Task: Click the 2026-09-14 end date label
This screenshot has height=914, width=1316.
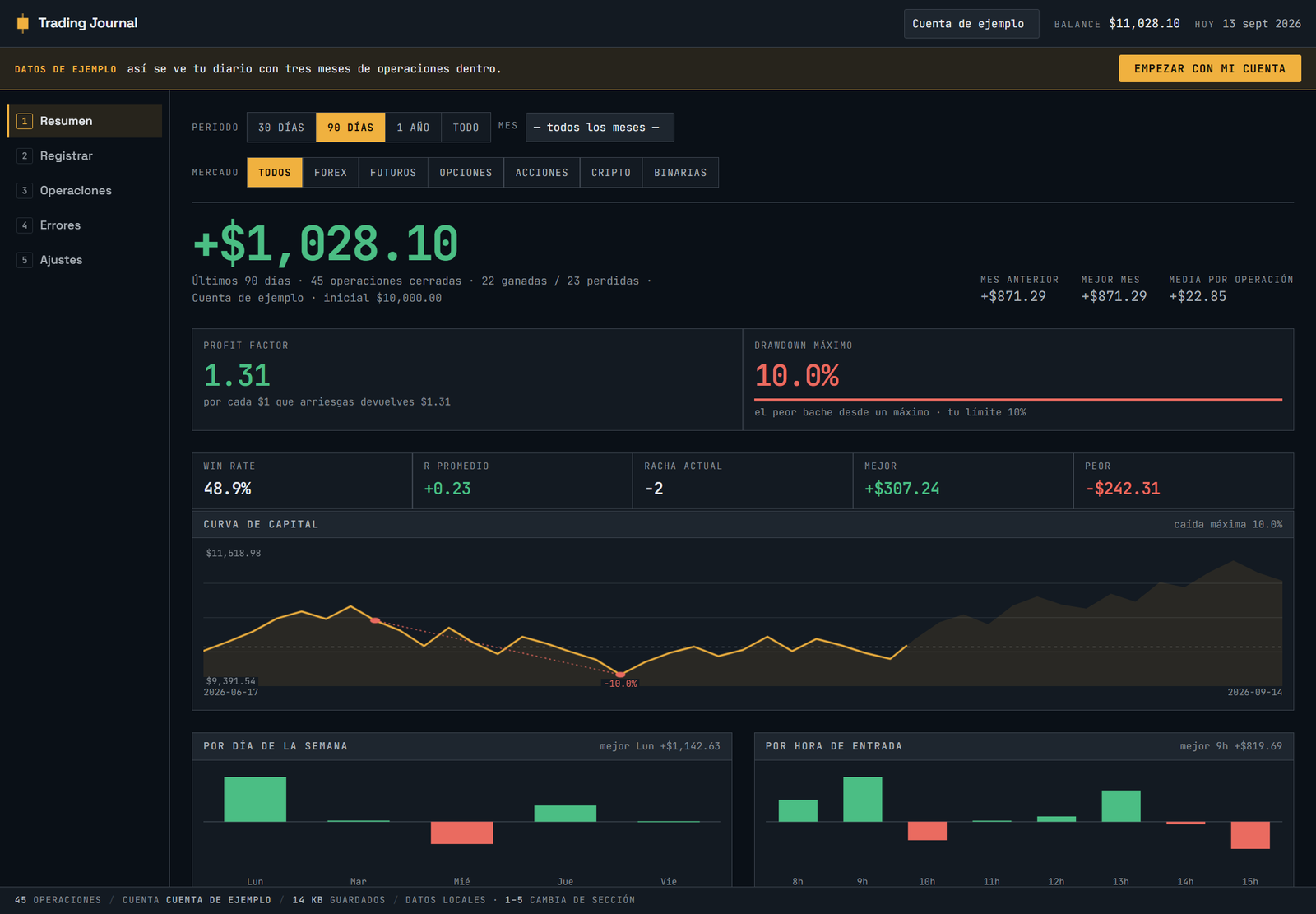Action: 1255,692
